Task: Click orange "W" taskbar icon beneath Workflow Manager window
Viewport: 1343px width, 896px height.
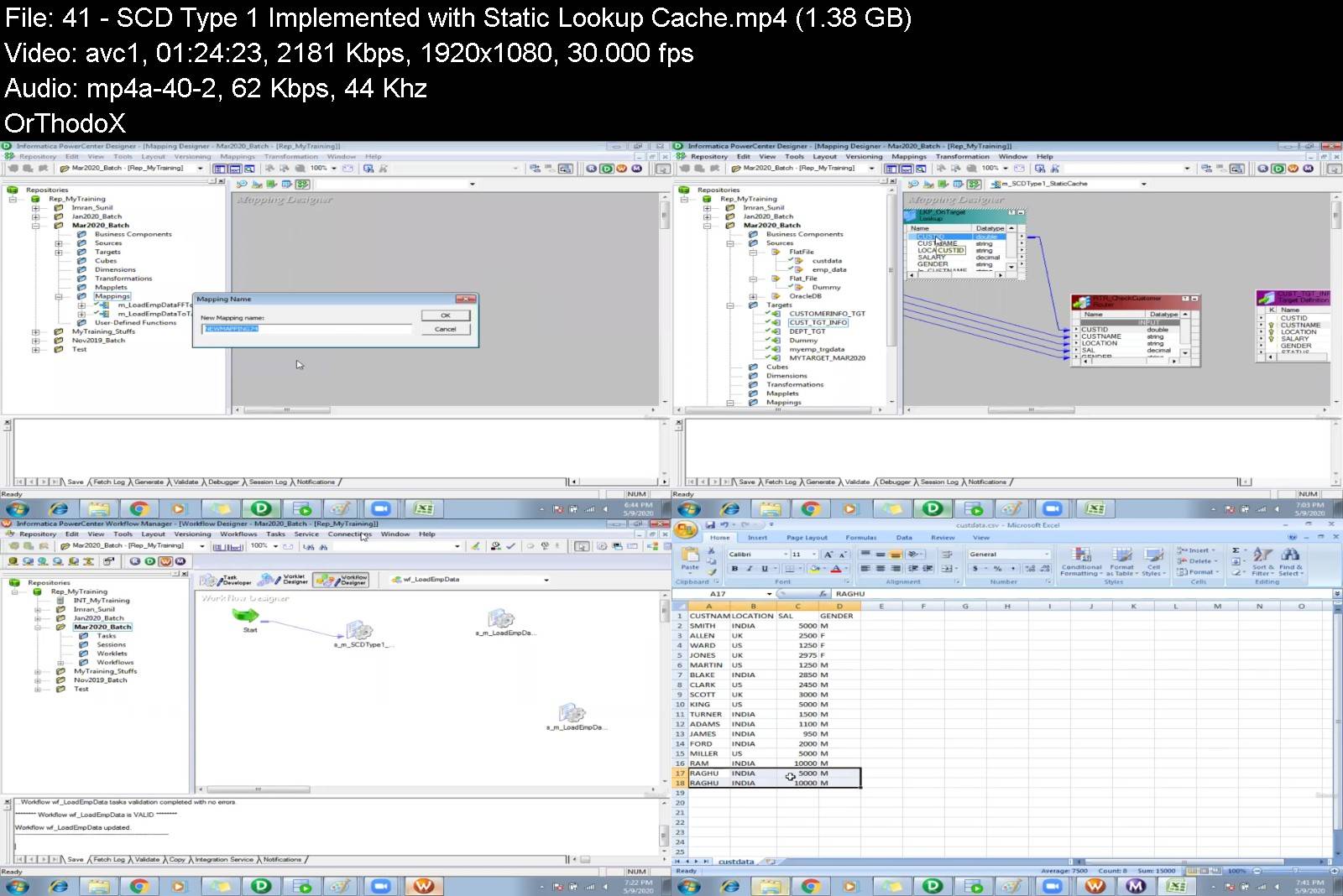Action: pyautogui.click(x=424, y=886)
